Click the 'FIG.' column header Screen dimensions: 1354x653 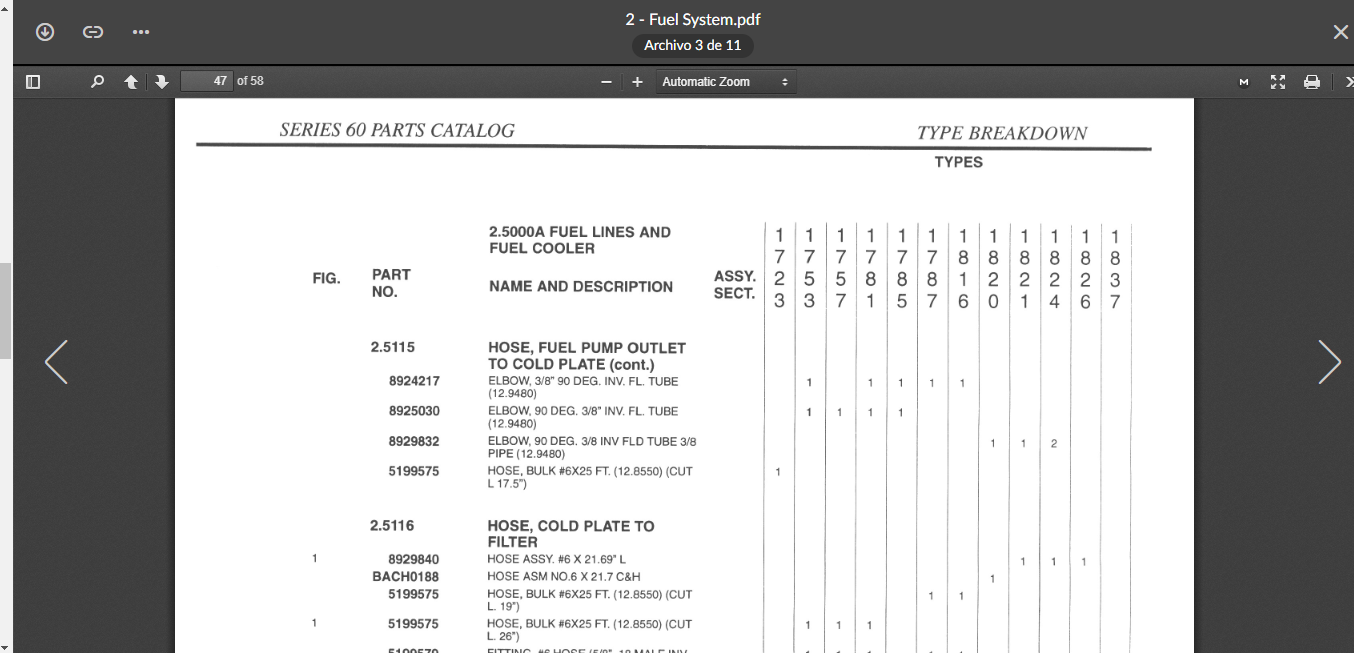(x=326, y=279)
